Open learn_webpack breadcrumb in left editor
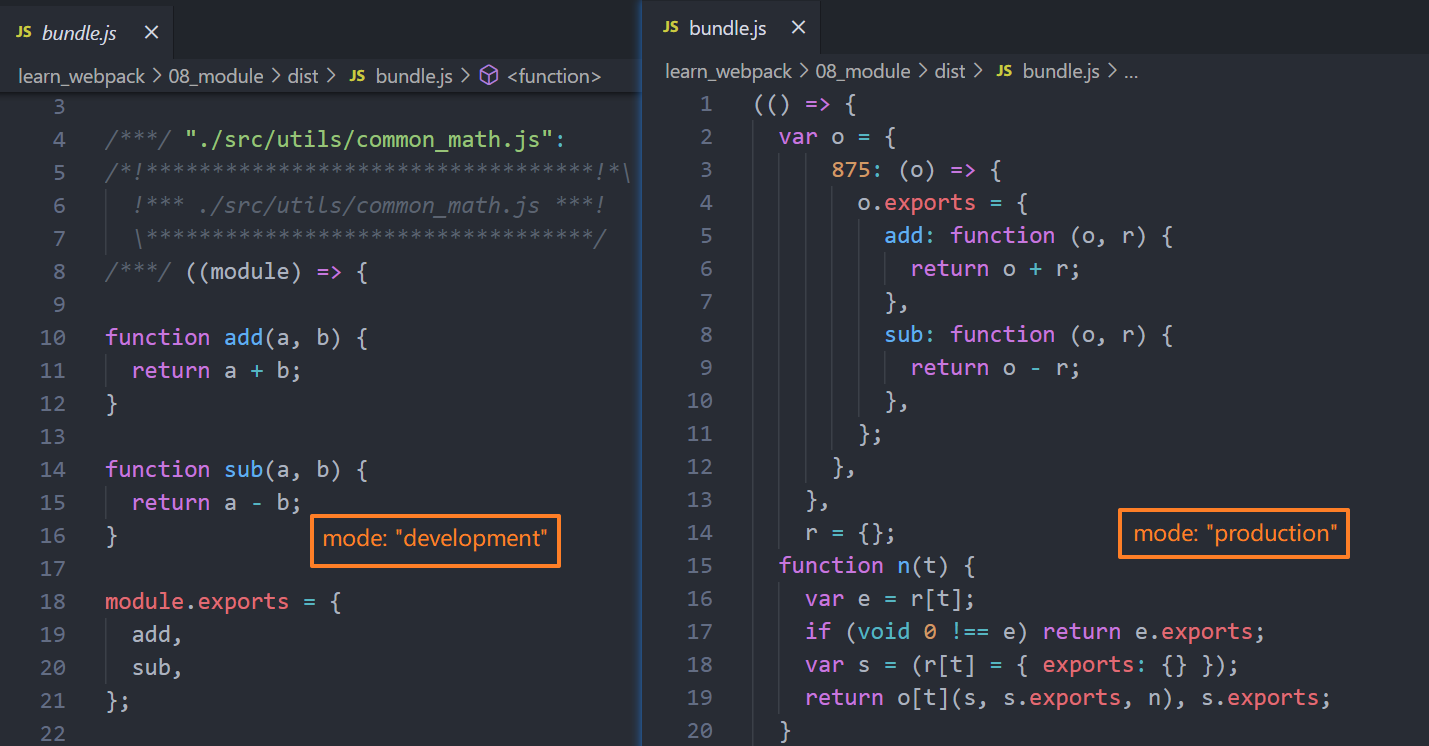Image resolution: width=1429 pixels, height=746 pixels. pyautogui.click(x=82, y=76)
